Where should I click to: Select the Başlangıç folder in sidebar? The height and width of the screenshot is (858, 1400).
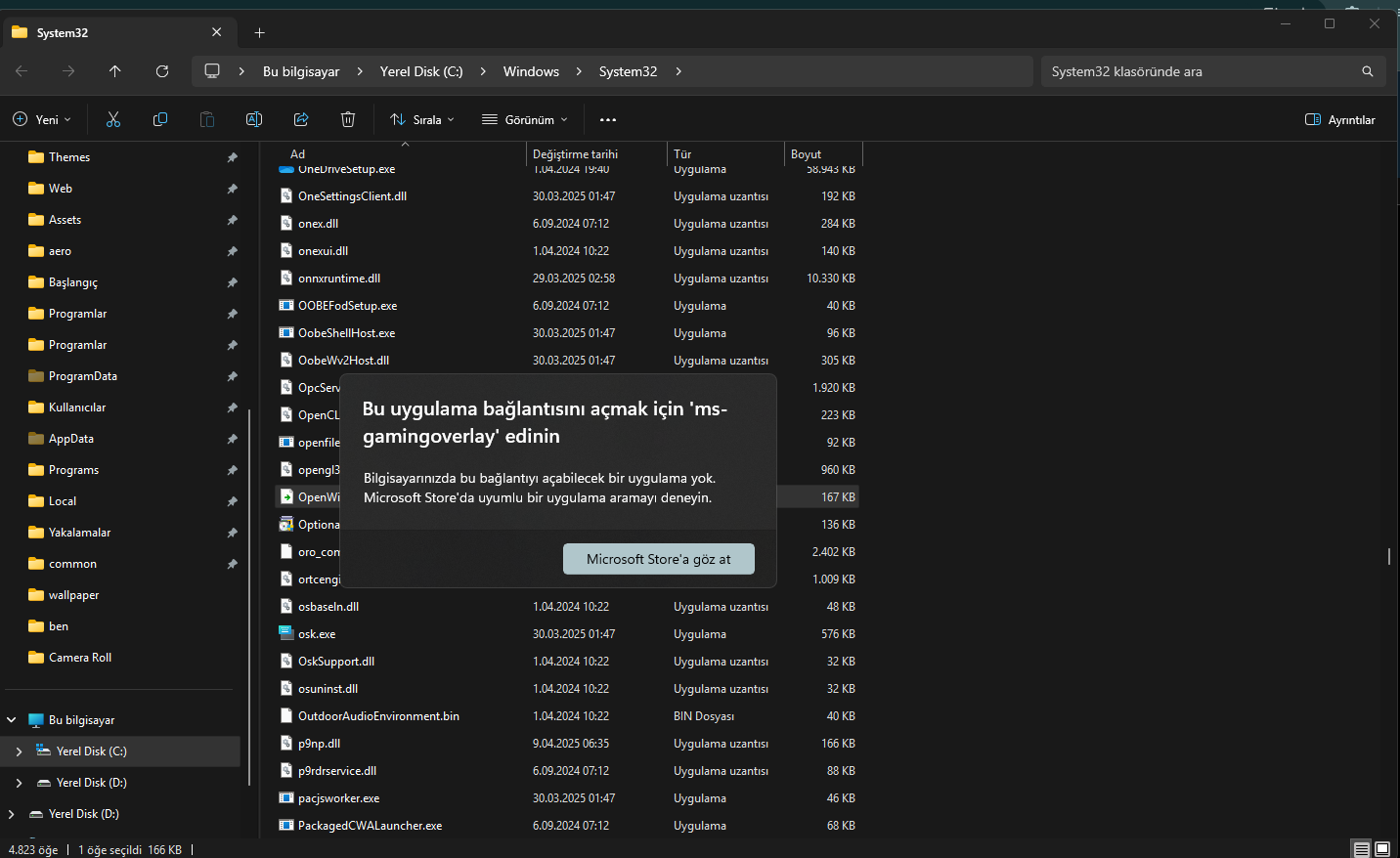[73, 282]
